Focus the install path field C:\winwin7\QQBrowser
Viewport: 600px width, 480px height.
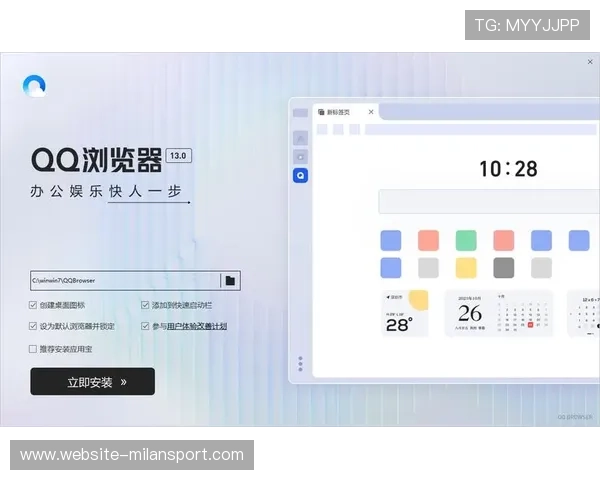[125, 281]
